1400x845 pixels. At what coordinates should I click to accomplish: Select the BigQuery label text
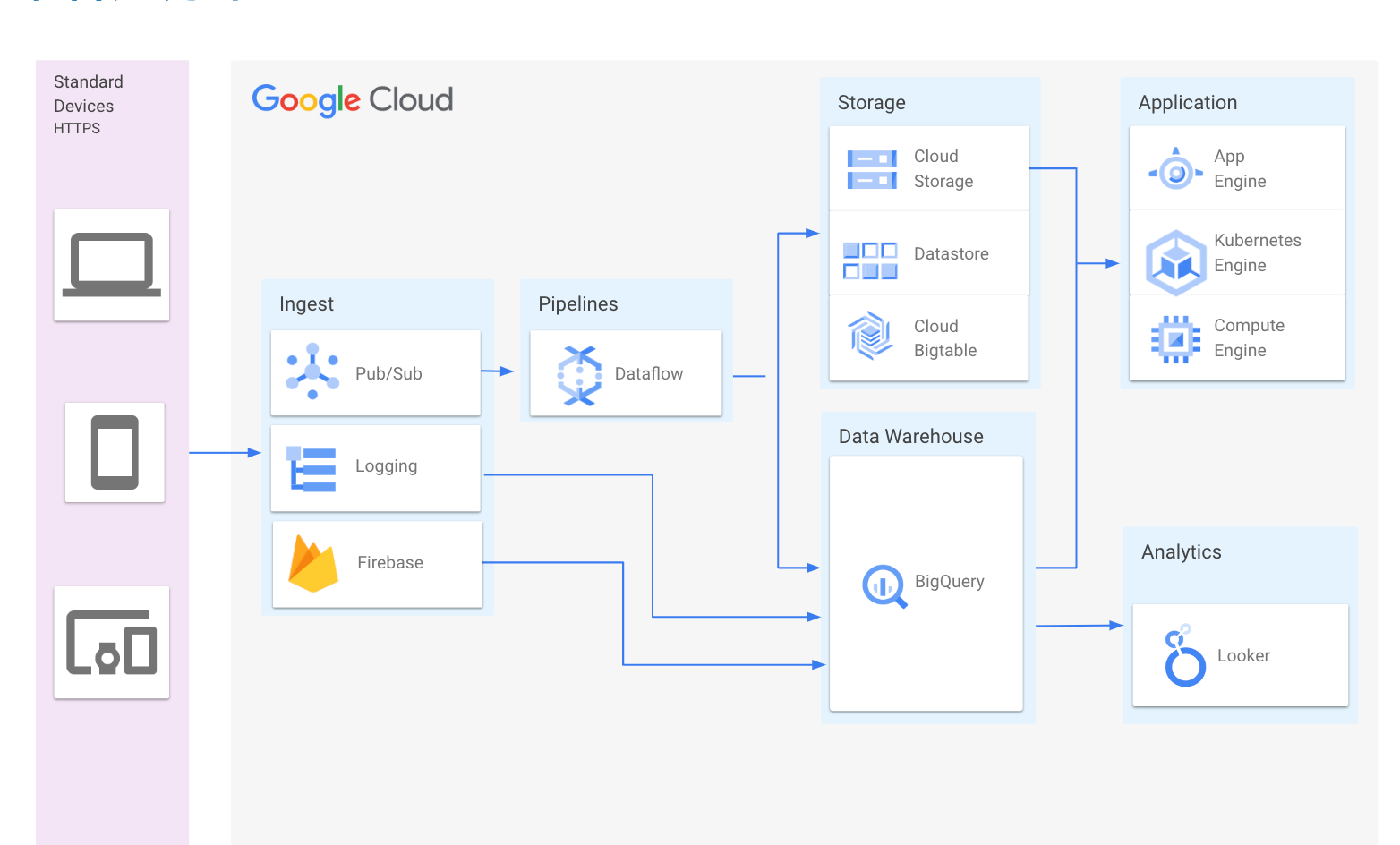tap(950, 582)
